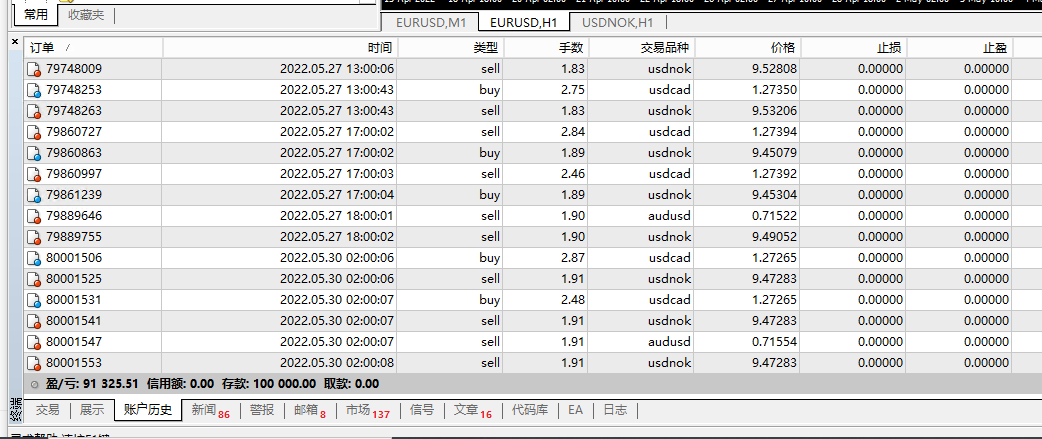Screen dimensions: 1042x439
Task: Click the summary icon beside 盈/亏 balance line
Action: [34, 384]
